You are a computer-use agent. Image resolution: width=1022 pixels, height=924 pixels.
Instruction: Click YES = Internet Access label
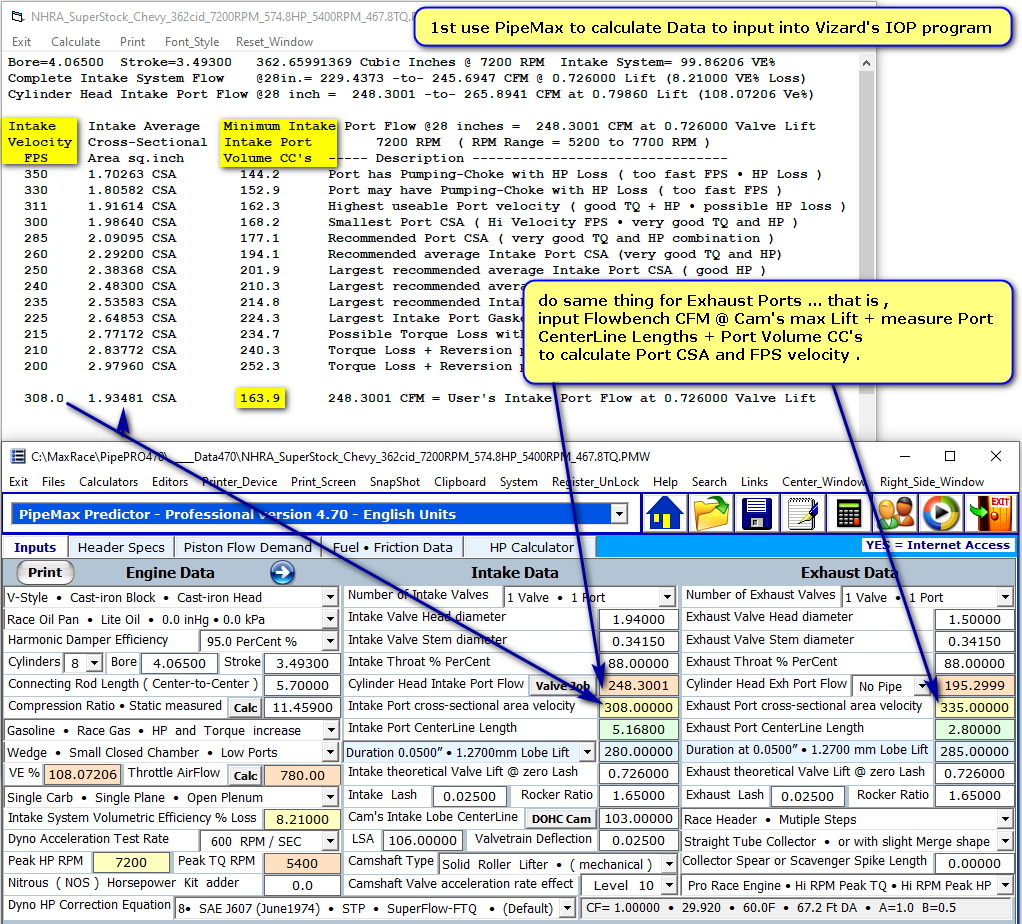(937, 545)
